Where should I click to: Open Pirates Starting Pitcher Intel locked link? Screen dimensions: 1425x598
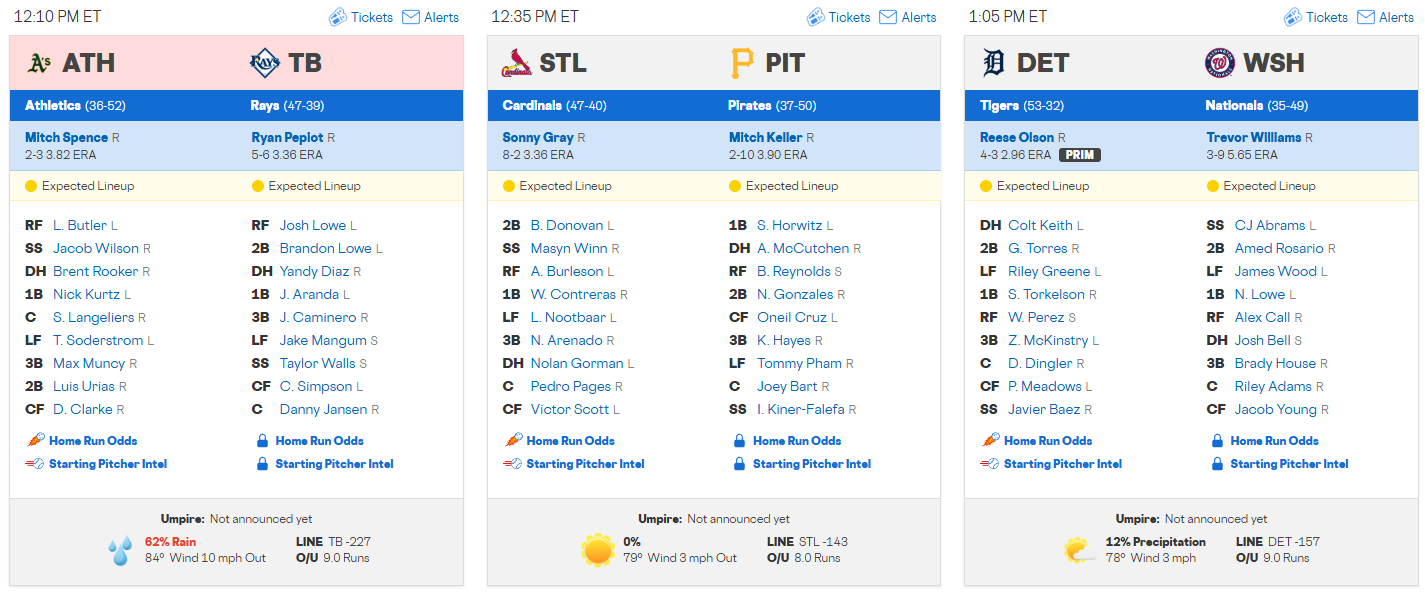coord(812,464)
